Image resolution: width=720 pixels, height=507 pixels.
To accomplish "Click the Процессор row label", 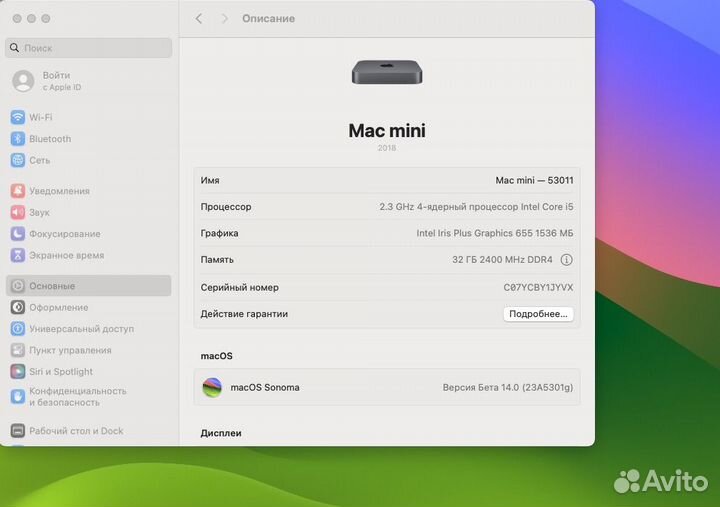I will 226,207.
